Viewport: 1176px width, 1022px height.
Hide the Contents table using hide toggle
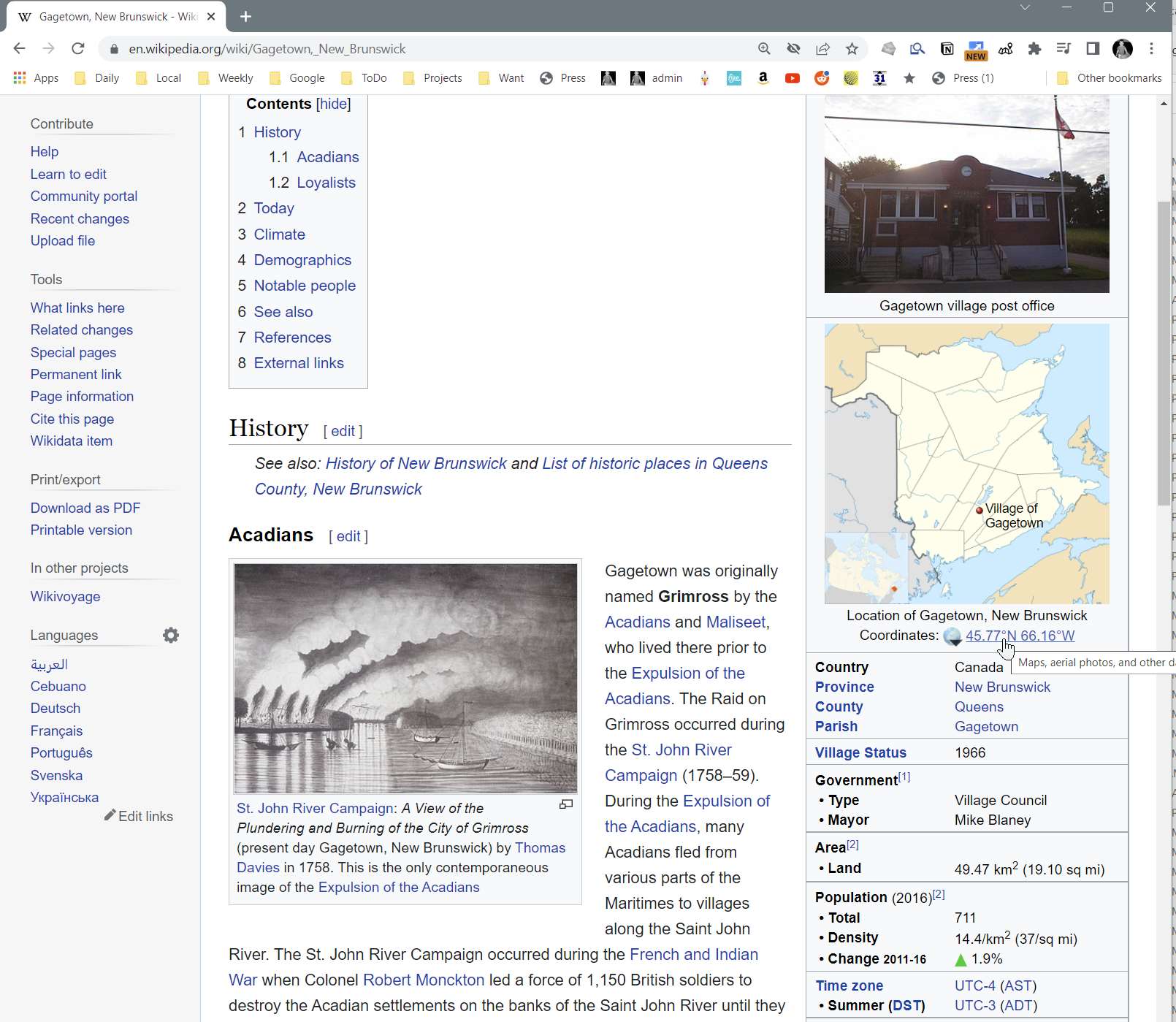333,104
